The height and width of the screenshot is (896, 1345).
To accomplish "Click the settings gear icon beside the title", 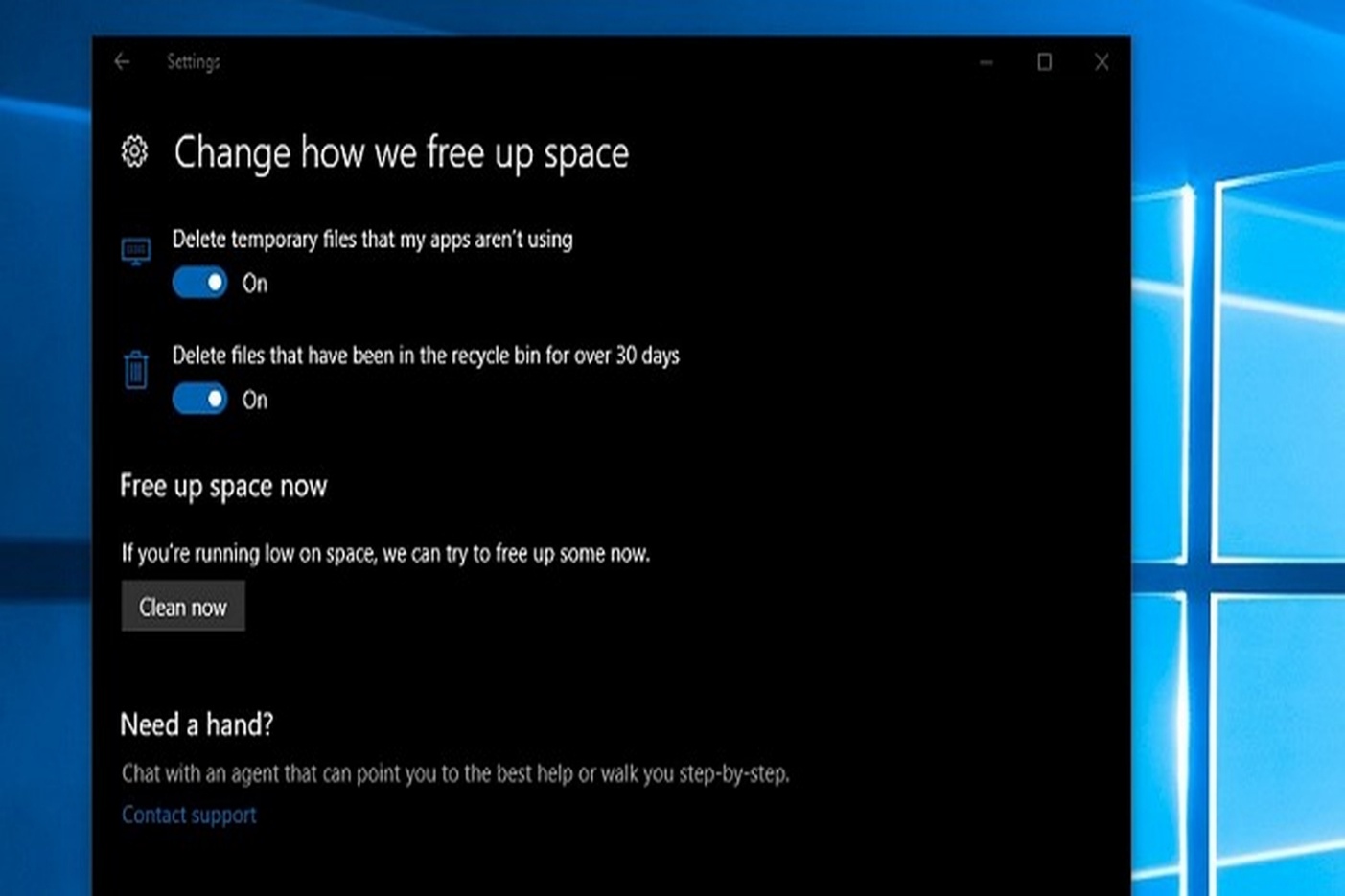I will point(135,151).
